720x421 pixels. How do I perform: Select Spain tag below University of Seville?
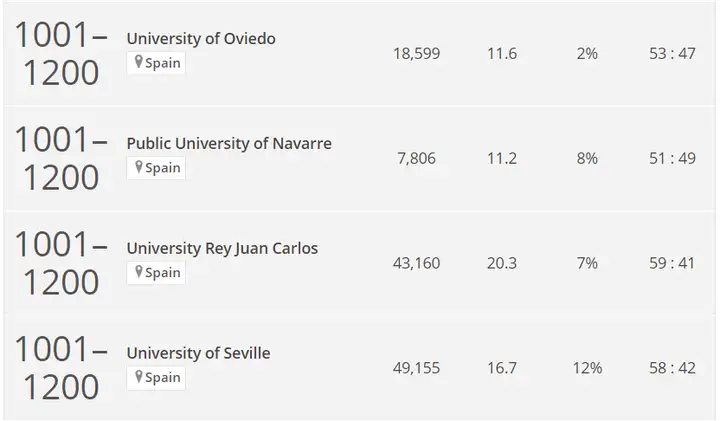click(x=156, y=377)
